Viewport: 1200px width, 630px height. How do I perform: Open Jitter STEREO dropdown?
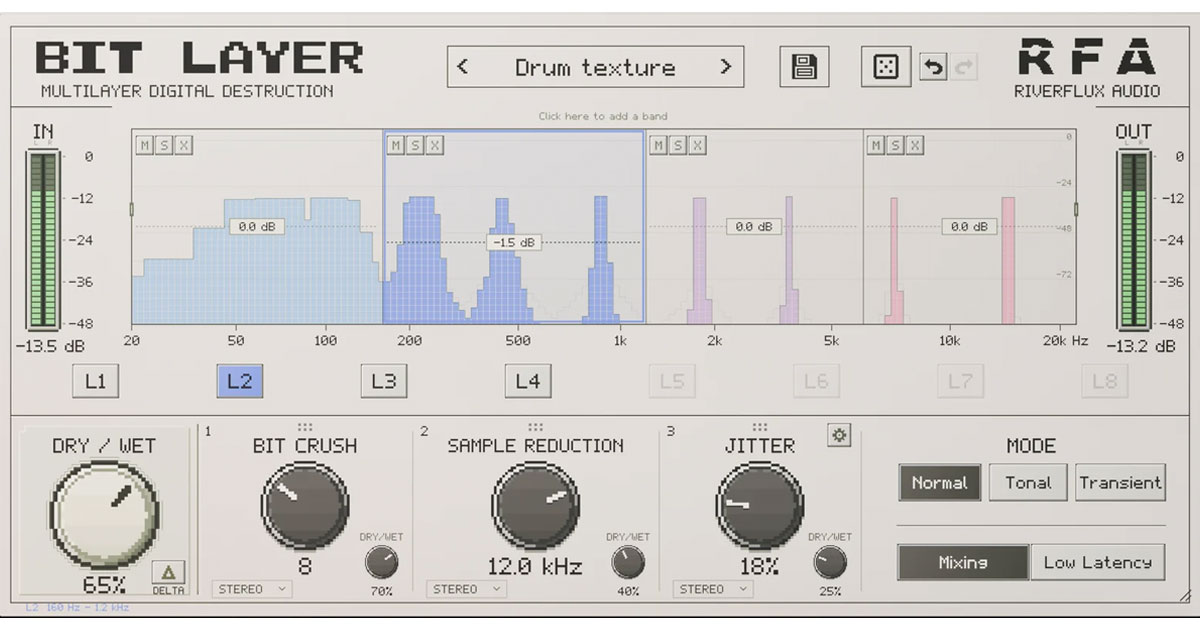point(713,589)
